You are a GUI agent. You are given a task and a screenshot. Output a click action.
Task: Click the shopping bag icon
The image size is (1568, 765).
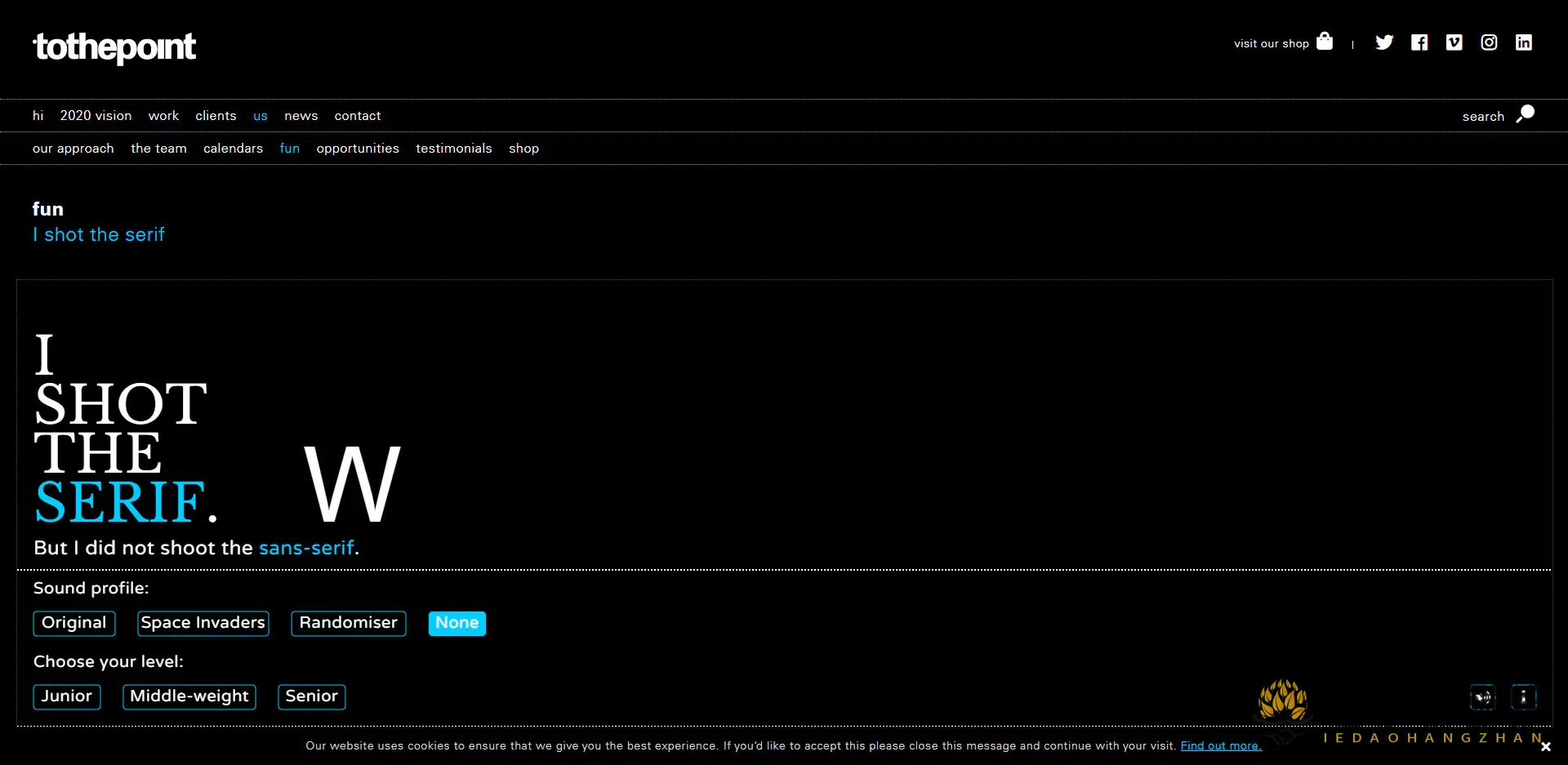[1325, 41]
